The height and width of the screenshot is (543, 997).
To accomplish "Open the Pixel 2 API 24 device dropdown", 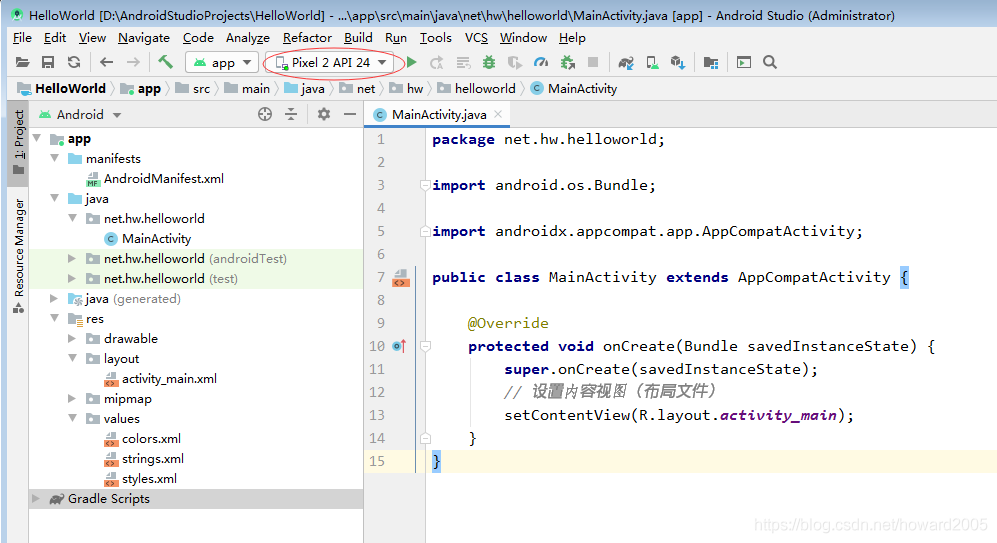I will pos(331,62).
